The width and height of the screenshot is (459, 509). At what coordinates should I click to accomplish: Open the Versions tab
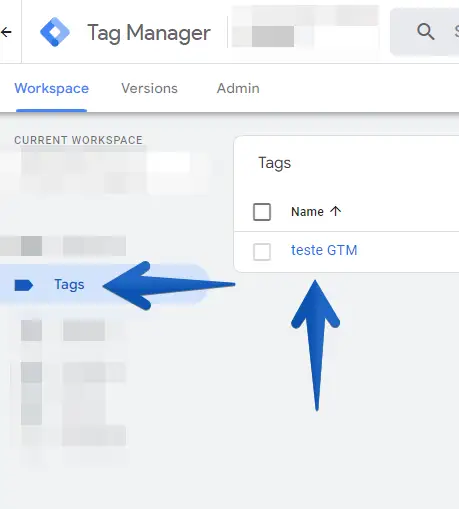click(149, 89)
